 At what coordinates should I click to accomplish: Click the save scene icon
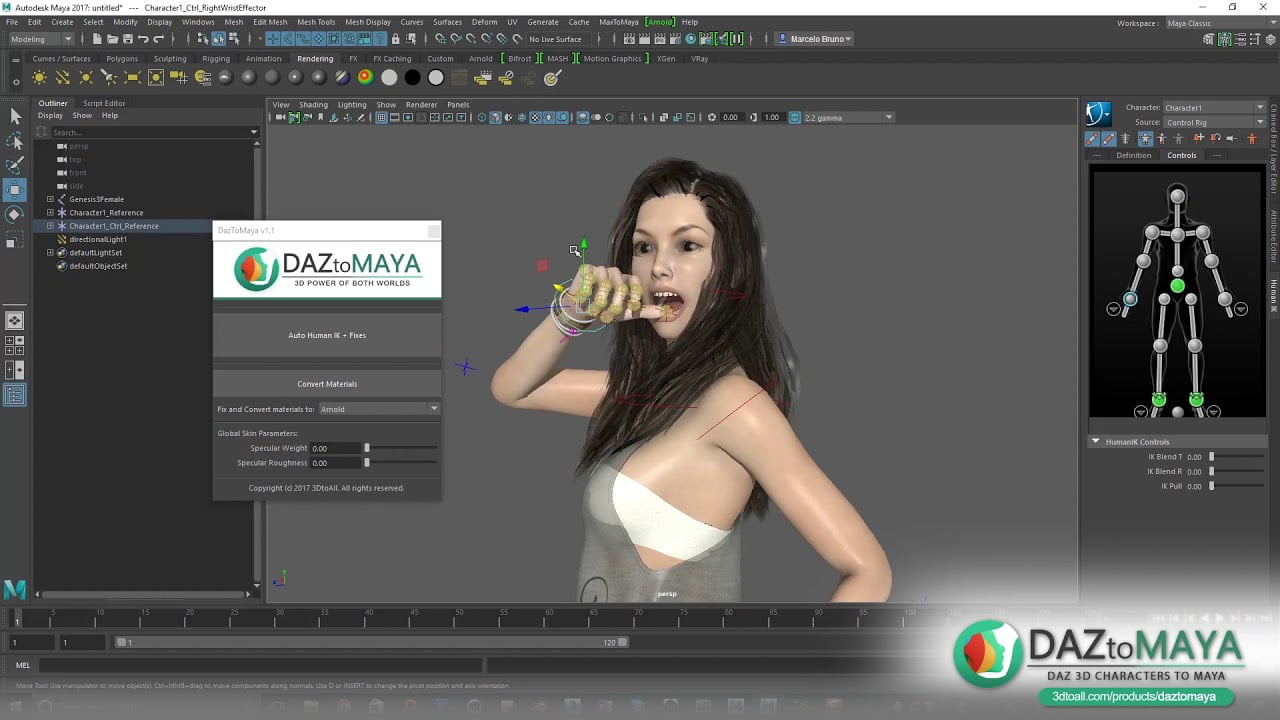[x=127, y=39]
